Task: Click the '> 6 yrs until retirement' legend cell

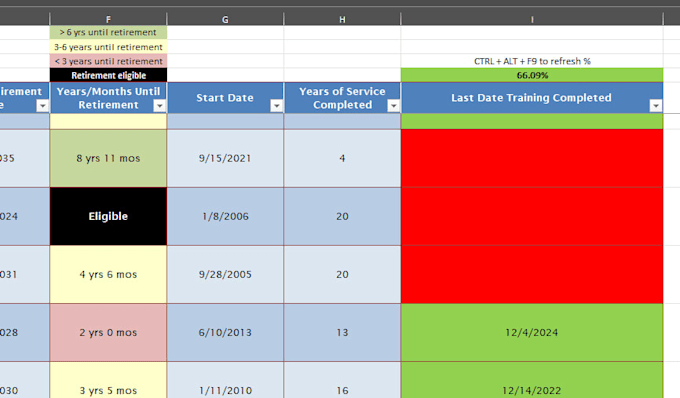Action: tap(108, 32)
